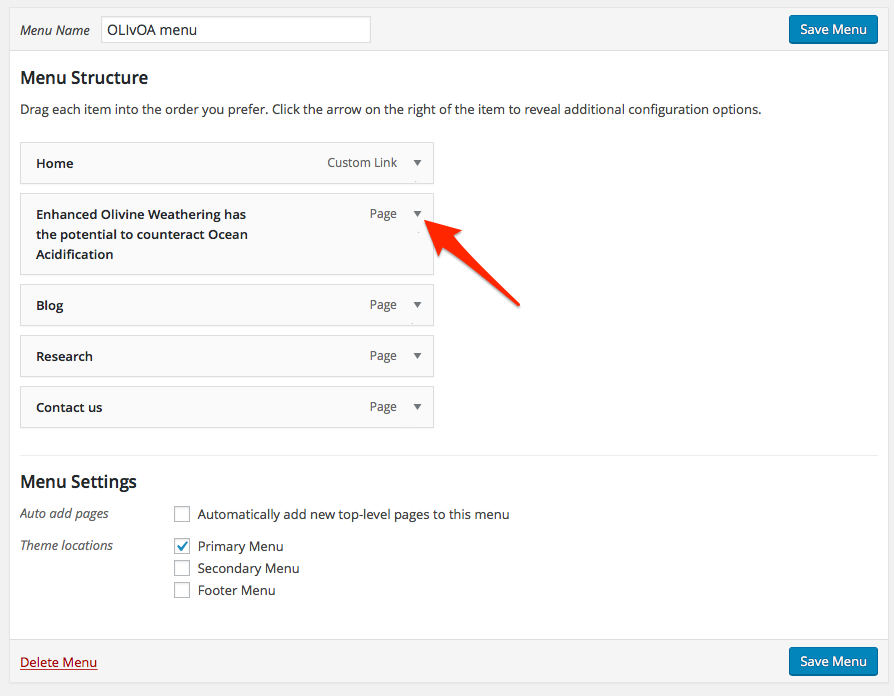Click the Delete Menu link
This screenshot has width=894, height=696.
point(59,662)
